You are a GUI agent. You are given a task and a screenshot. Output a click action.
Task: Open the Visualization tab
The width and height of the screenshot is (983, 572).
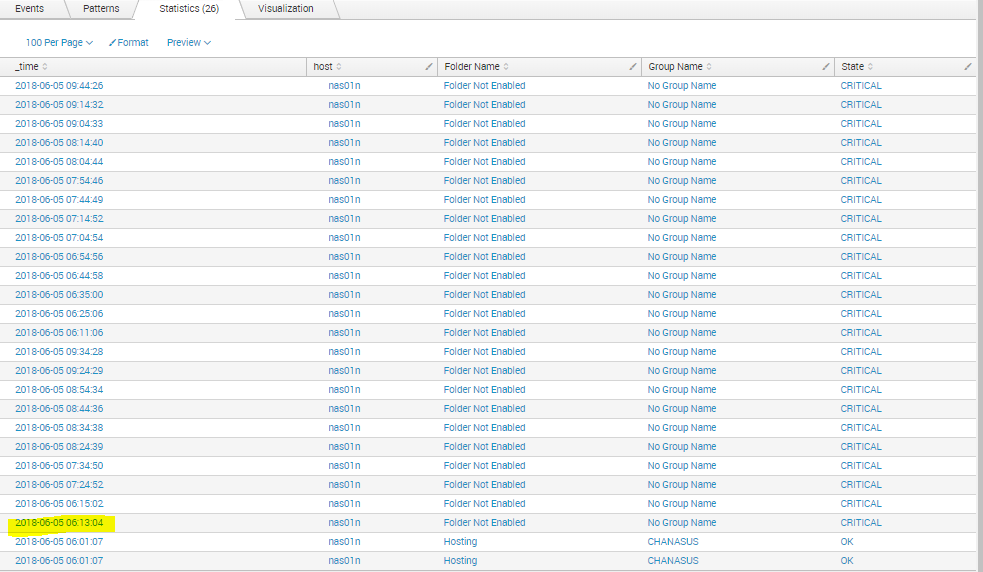point(285,9)
